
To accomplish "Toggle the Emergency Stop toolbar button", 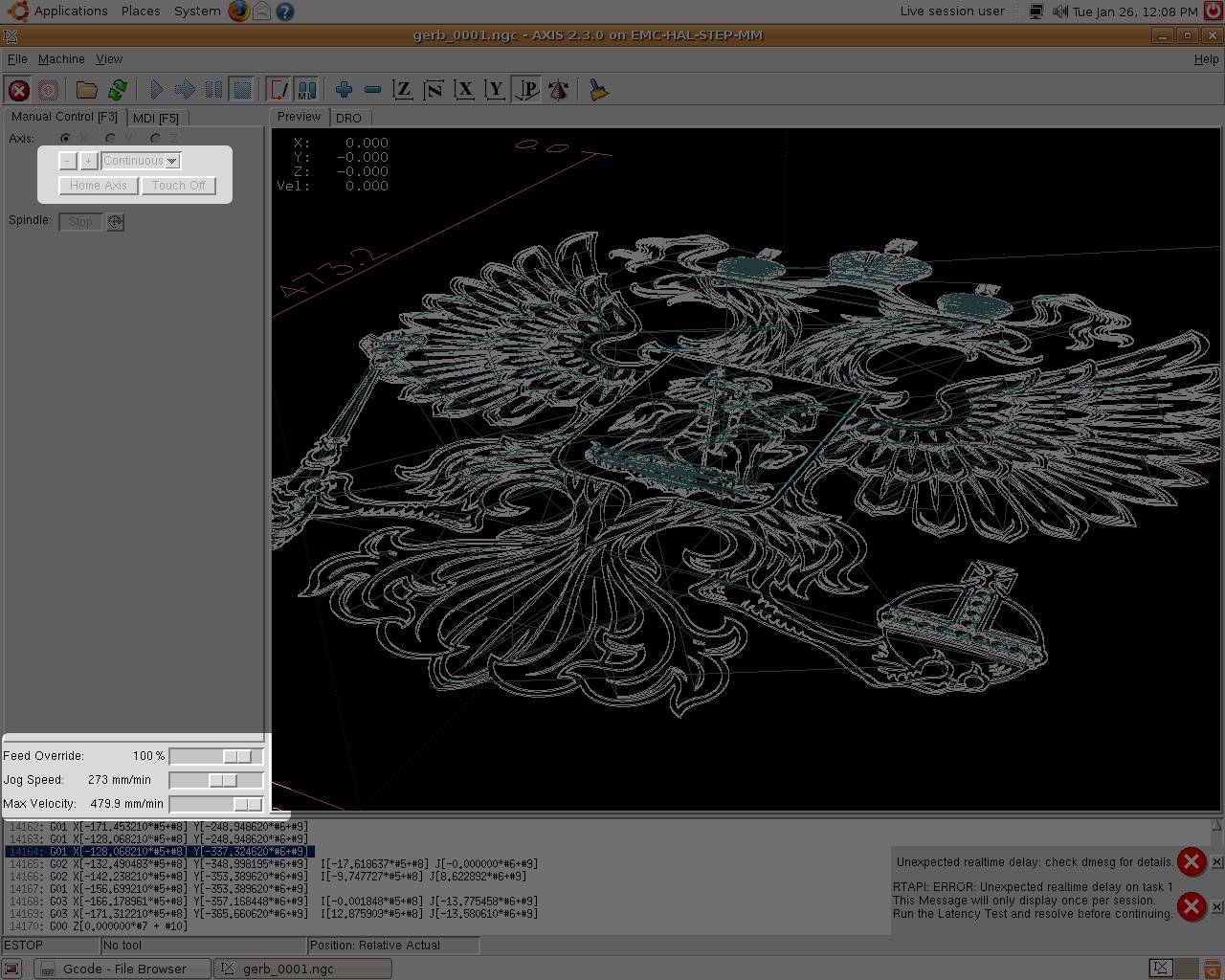I will [18, 90].
